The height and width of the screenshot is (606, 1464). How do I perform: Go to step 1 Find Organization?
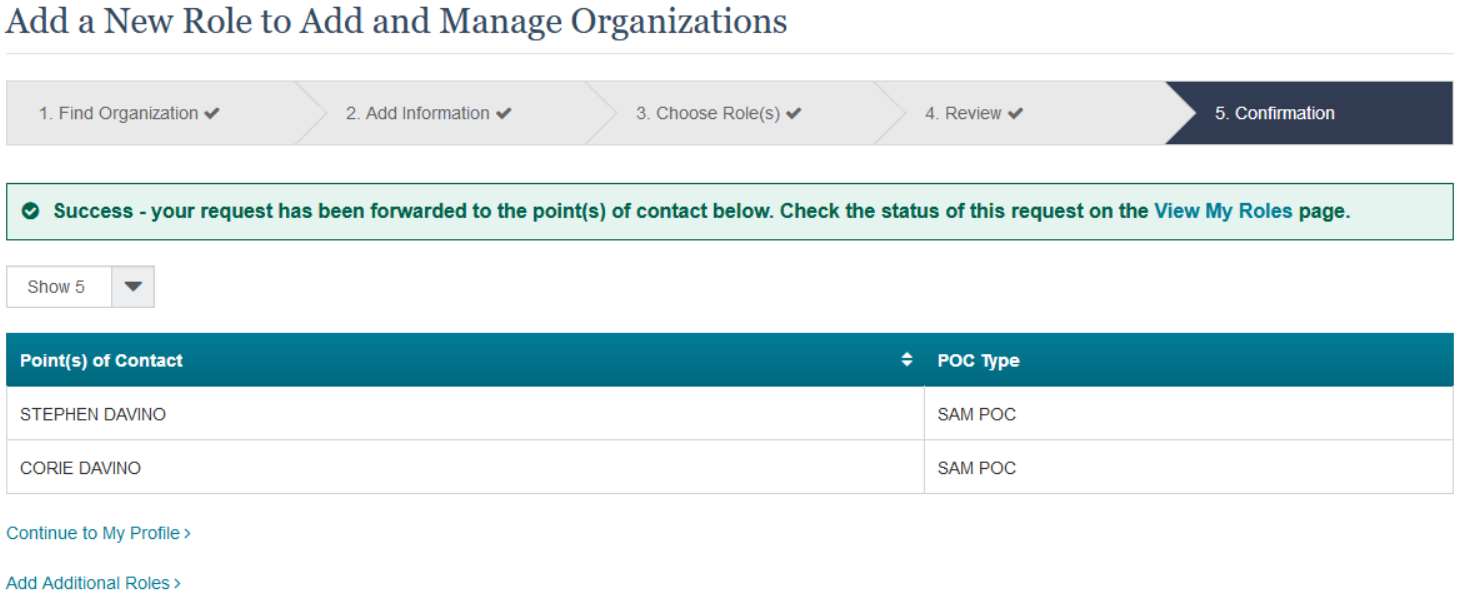point(118,114)
